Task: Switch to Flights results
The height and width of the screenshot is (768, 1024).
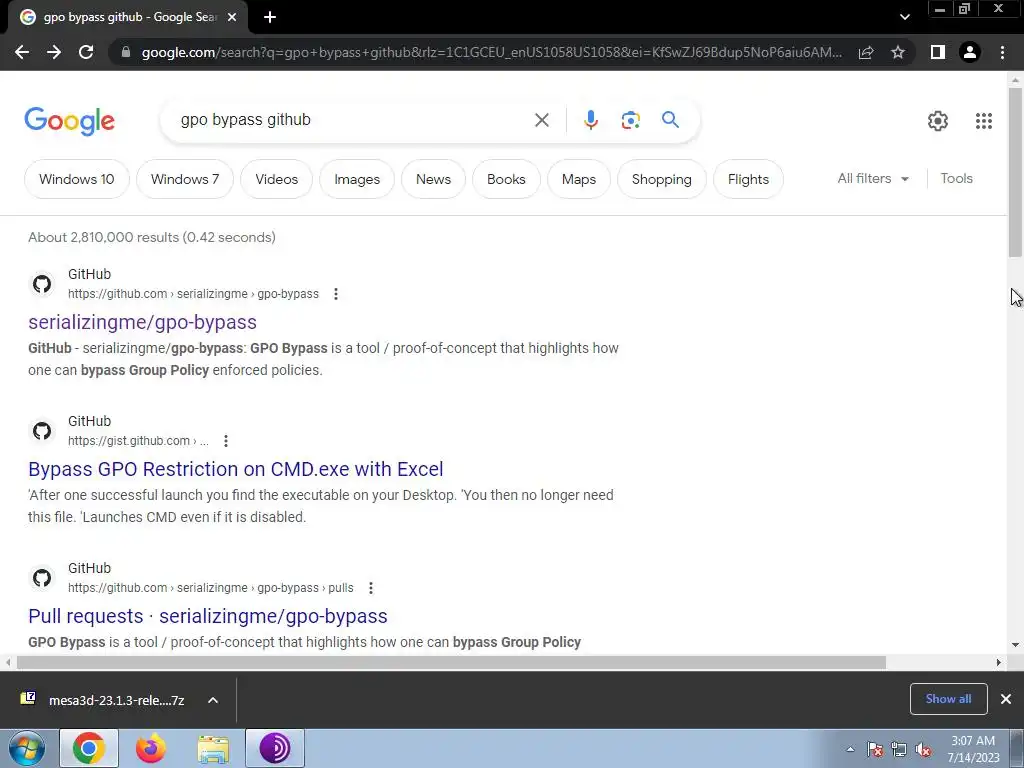Action: click(748, 179)
